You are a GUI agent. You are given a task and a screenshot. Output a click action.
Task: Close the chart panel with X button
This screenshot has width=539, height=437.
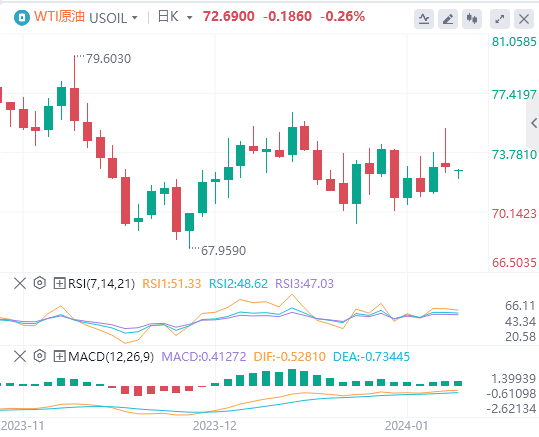pos(524,19)
